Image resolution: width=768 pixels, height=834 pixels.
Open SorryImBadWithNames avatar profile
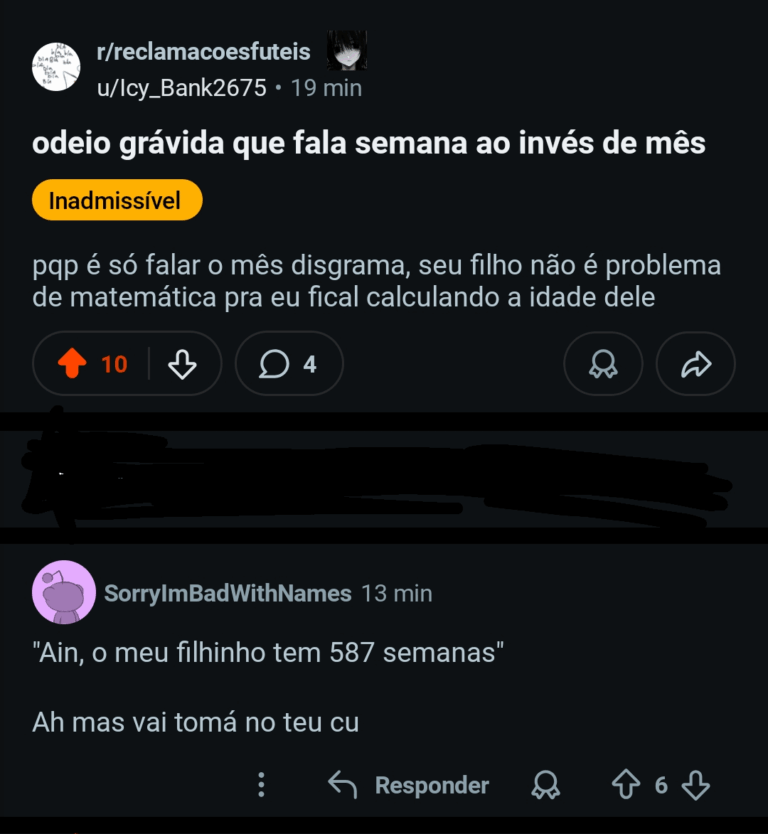point(64,592)
